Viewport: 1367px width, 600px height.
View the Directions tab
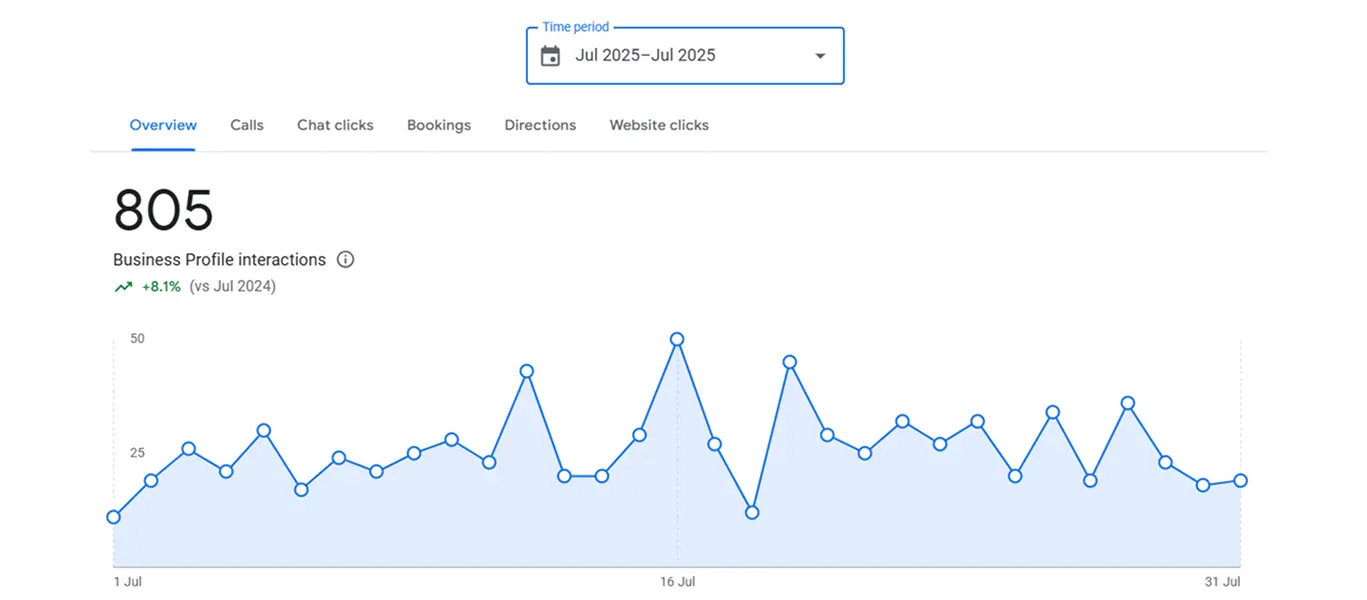[x=540, y=125]
